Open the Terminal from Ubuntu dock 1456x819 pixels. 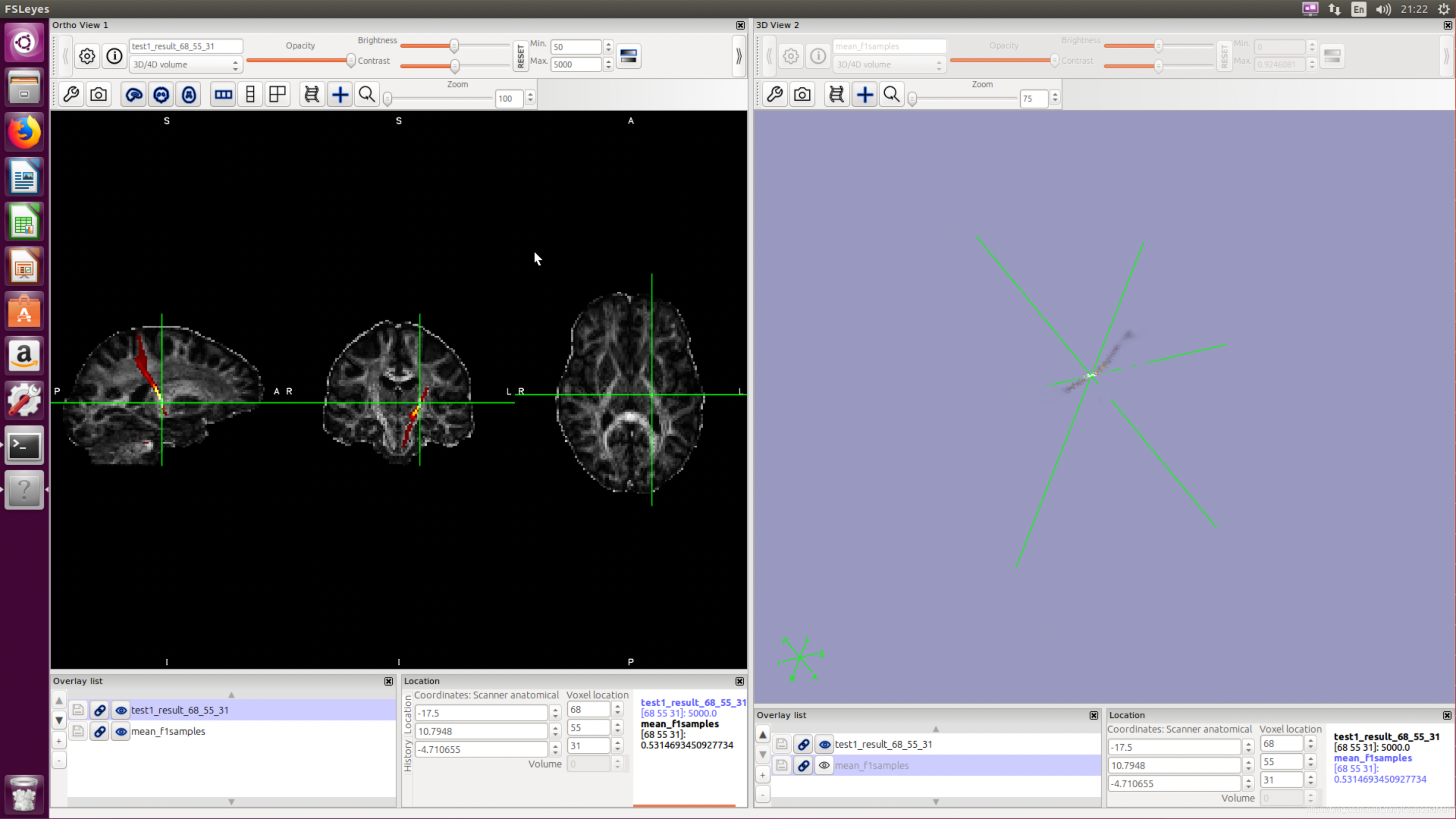(x=24, y=446)
